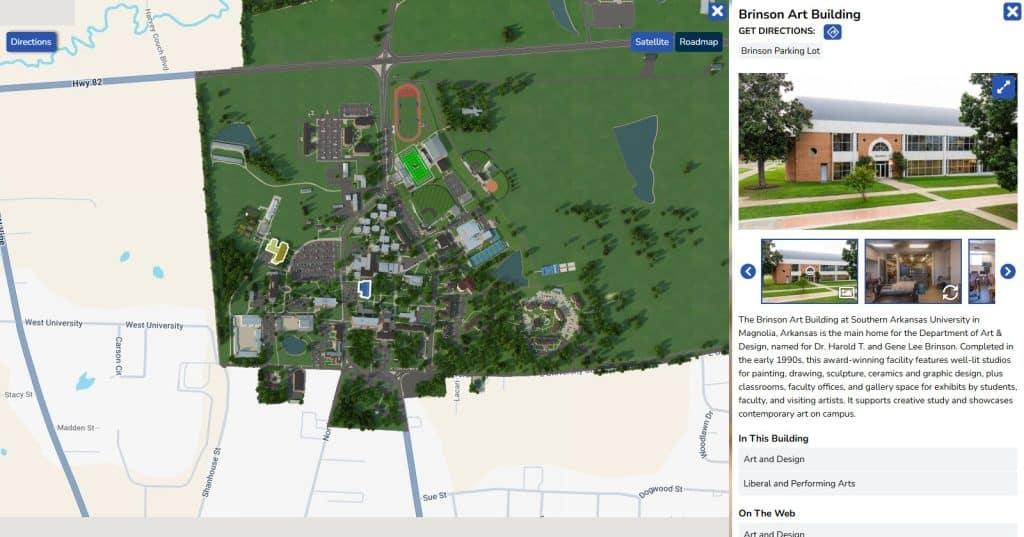Click the Madden St street label

(x=76, y=428)
